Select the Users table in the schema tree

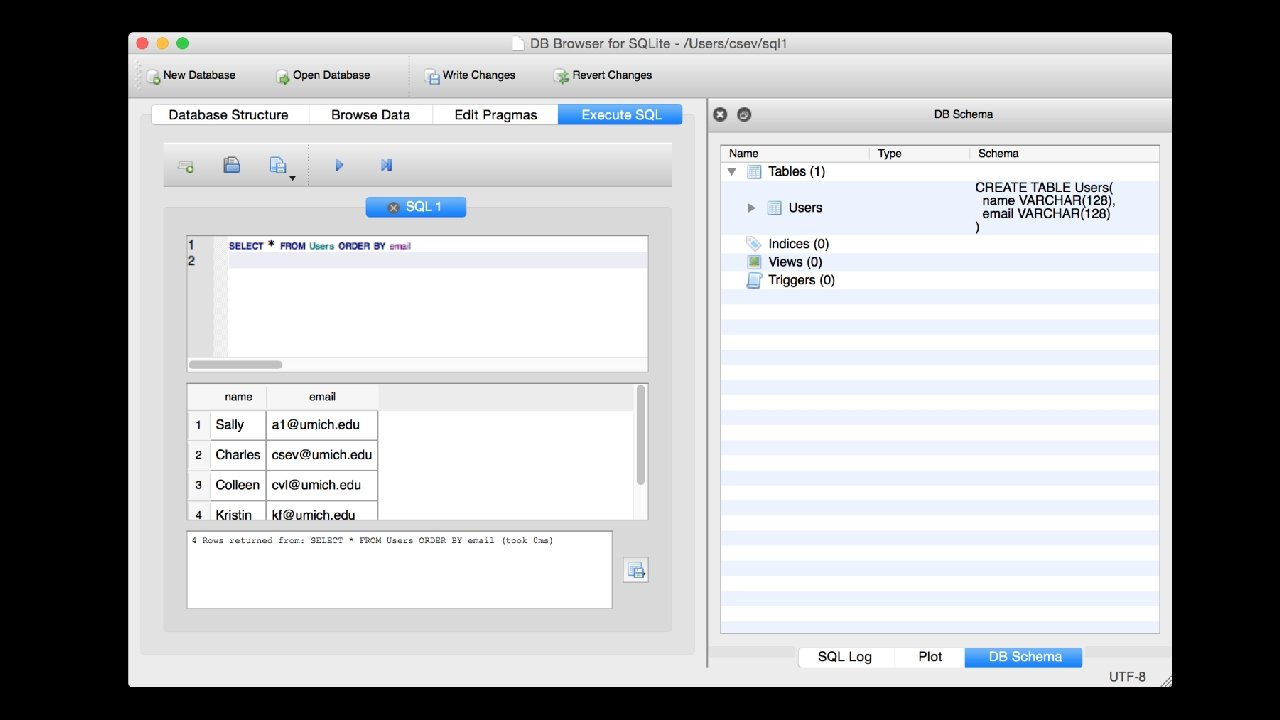coord(805,208)
